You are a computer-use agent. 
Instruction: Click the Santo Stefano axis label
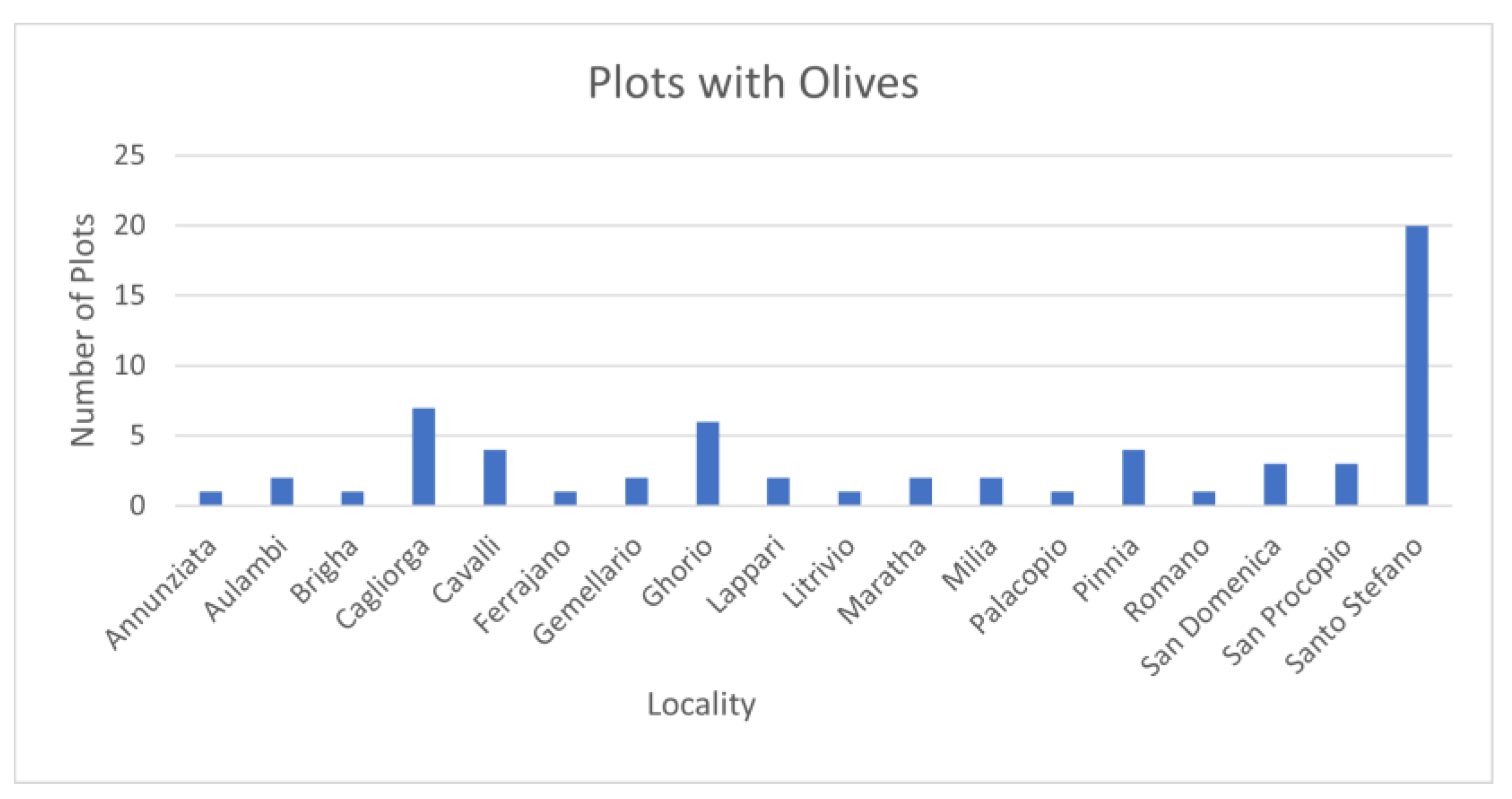(x=1354, y=605)
